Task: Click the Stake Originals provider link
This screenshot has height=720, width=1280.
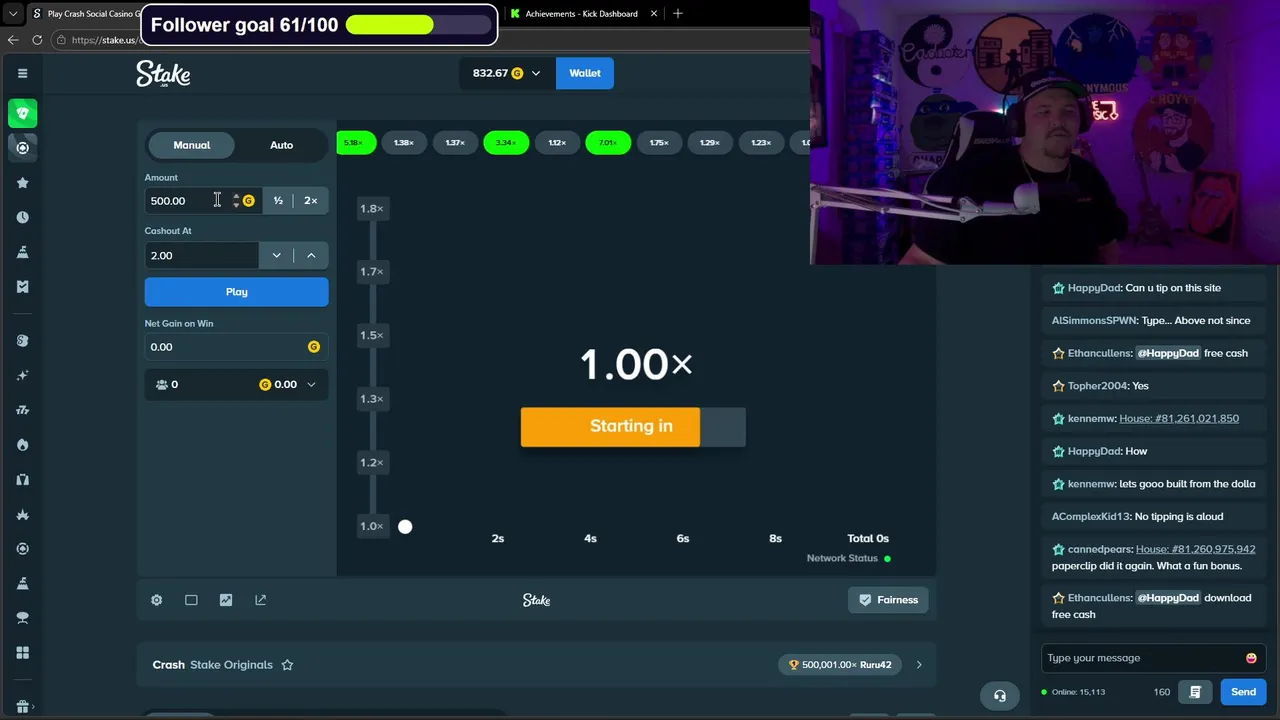Action: [231, 665]
